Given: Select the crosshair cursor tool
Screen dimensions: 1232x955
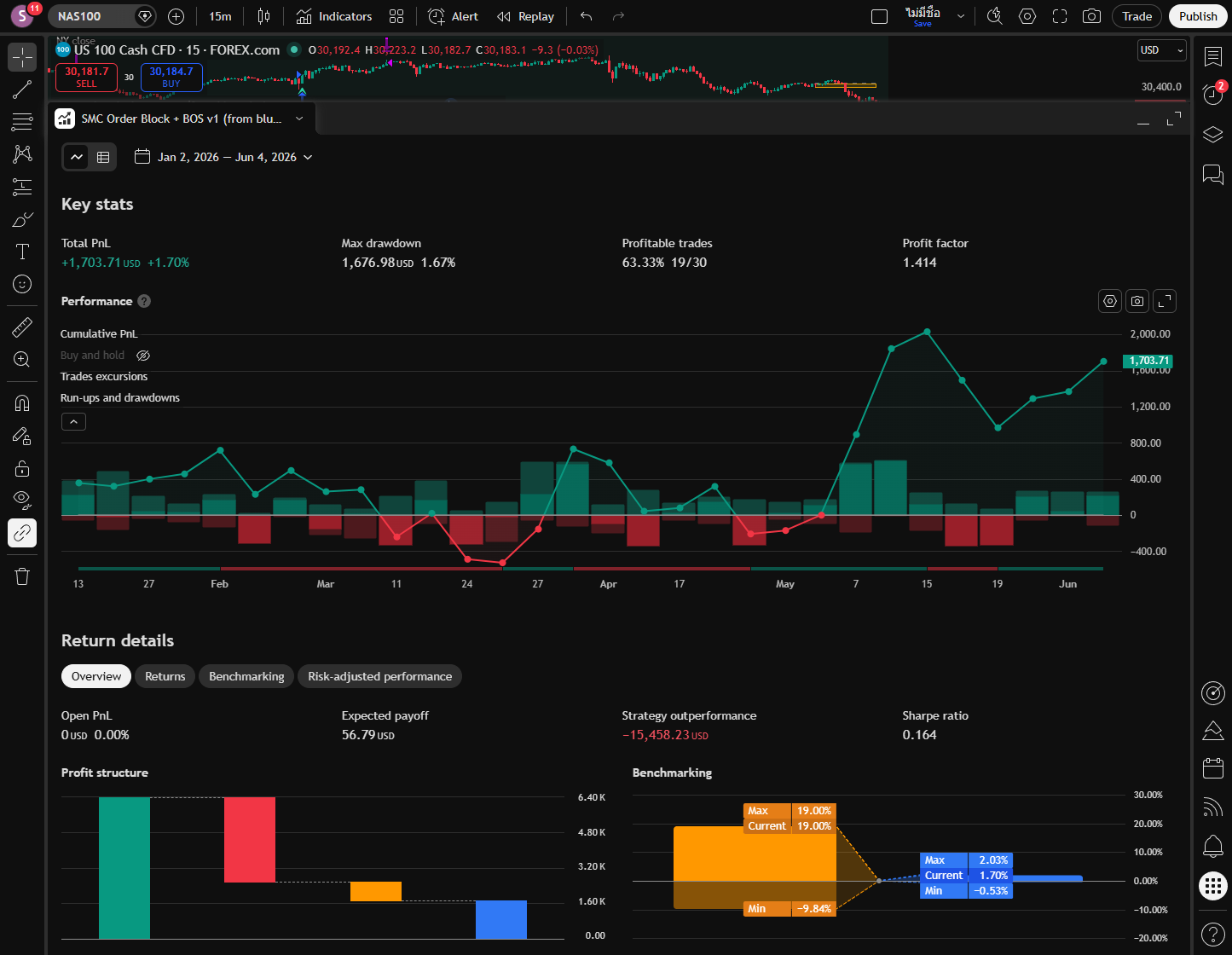Looking at the screenshot, I should (22, 57).
